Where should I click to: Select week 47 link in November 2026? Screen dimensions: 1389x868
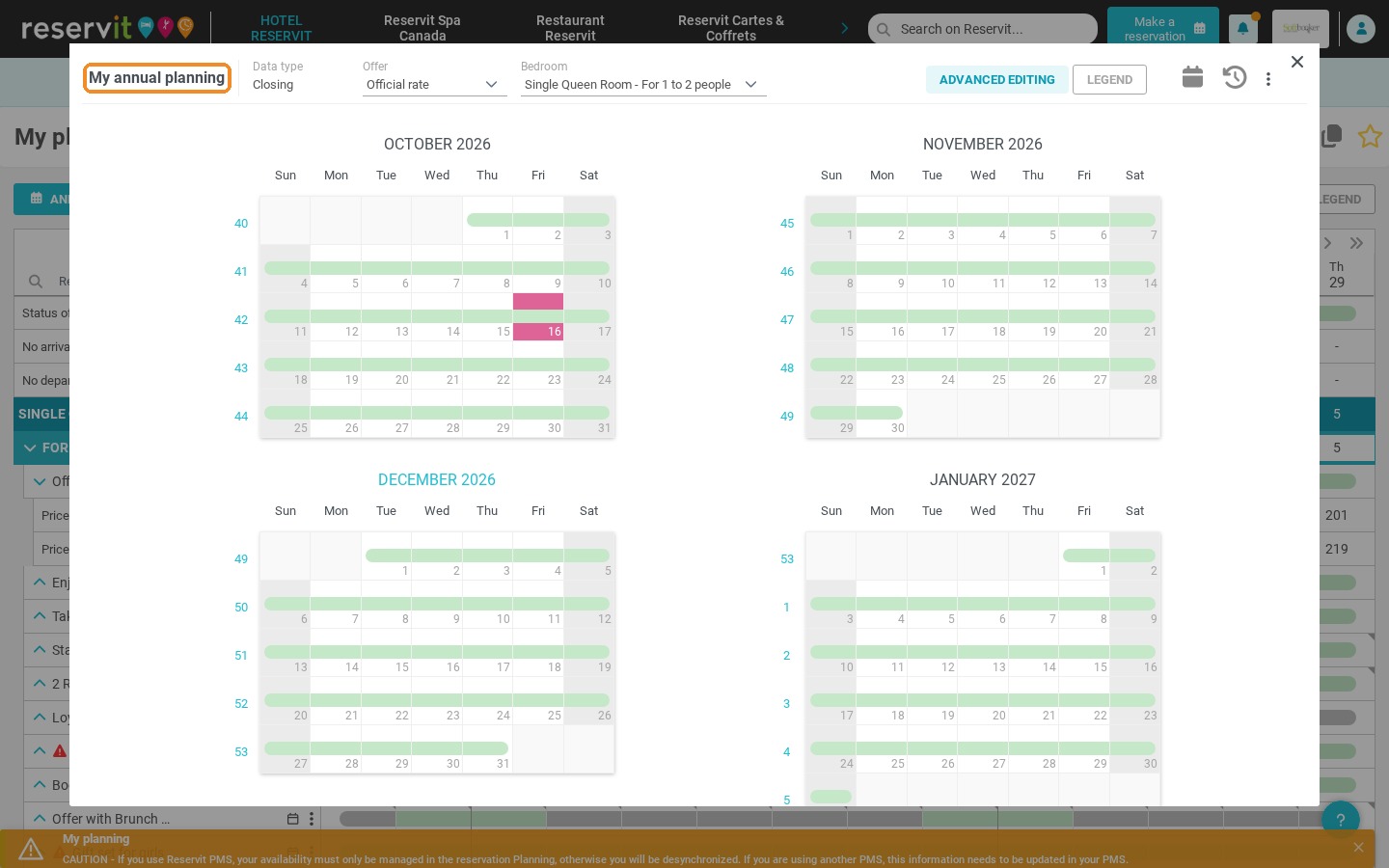click(787, 320)
